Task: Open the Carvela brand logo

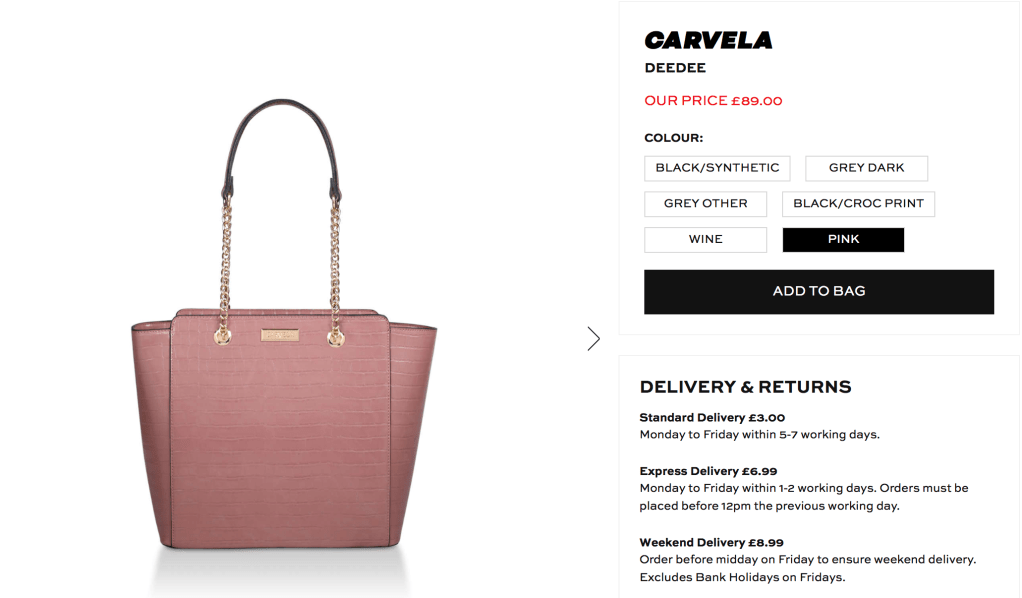Action: pos(708,40)
